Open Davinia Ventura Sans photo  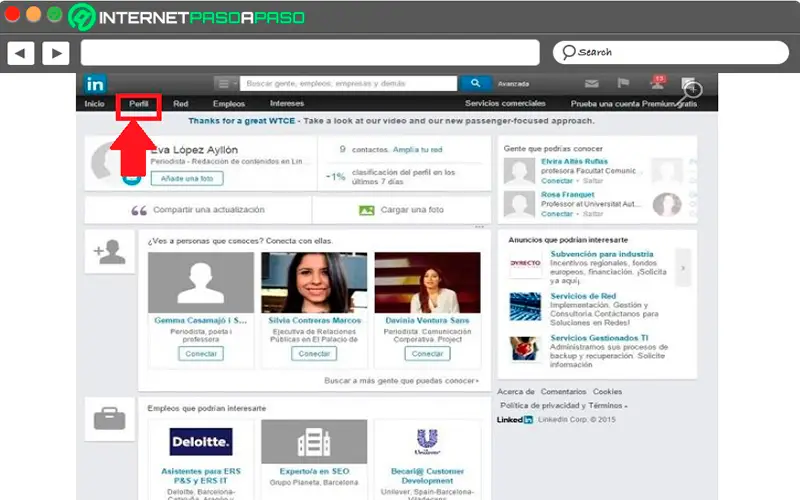point(428,283)
